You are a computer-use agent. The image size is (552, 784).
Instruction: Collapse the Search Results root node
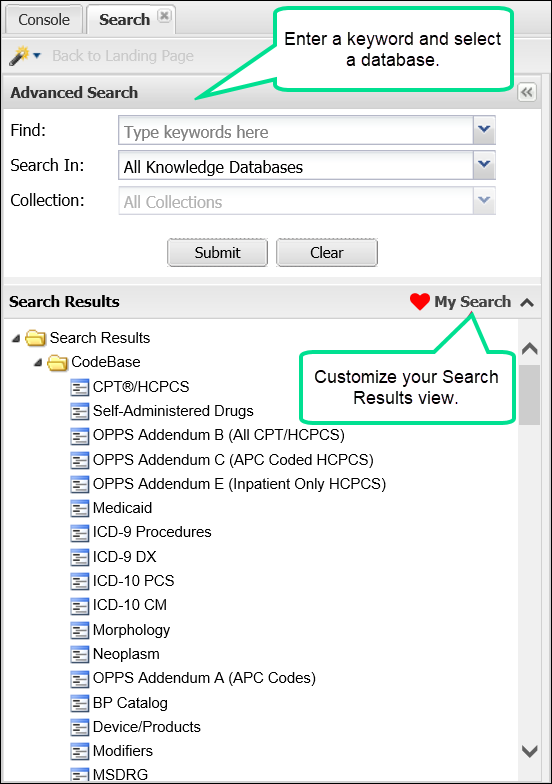[x=16, y=338]
